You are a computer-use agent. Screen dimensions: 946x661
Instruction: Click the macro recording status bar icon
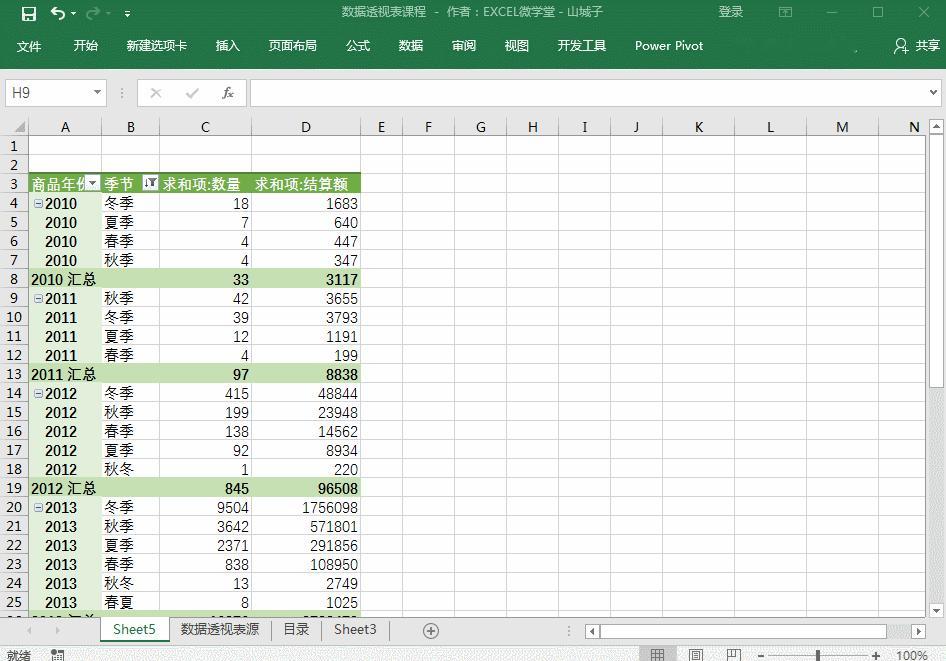tap(57, 655)
